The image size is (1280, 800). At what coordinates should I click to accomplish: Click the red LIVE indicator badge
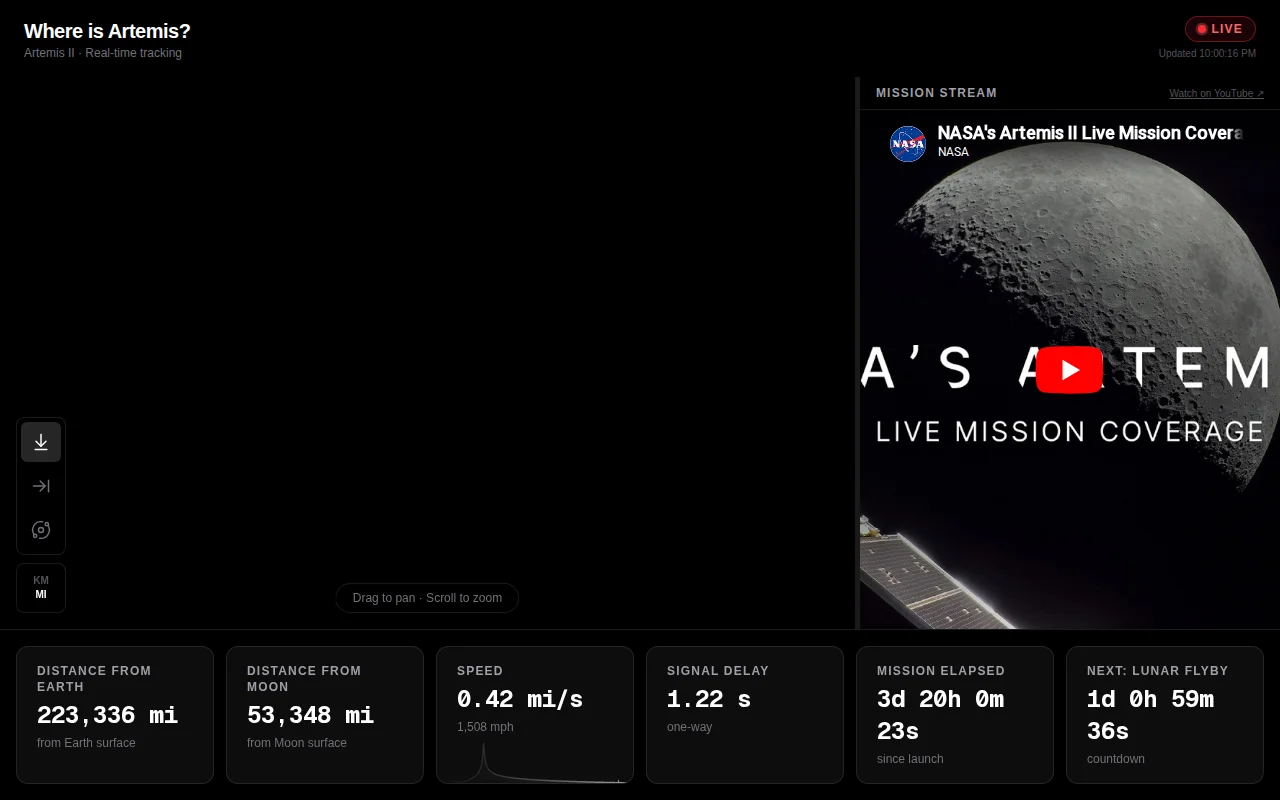click(x=1220, y=29)
